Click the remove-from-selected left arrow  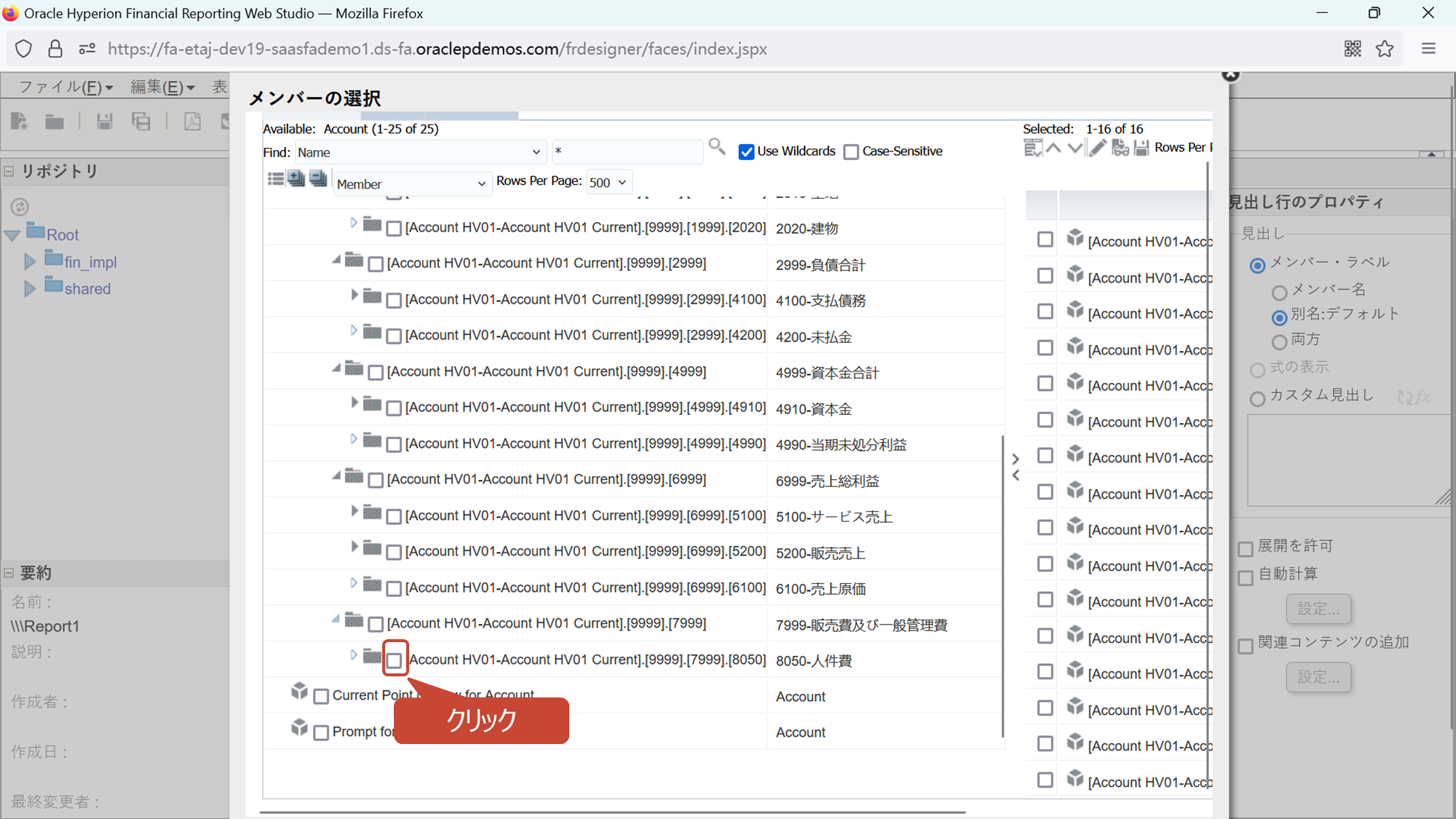(1016, 475)
